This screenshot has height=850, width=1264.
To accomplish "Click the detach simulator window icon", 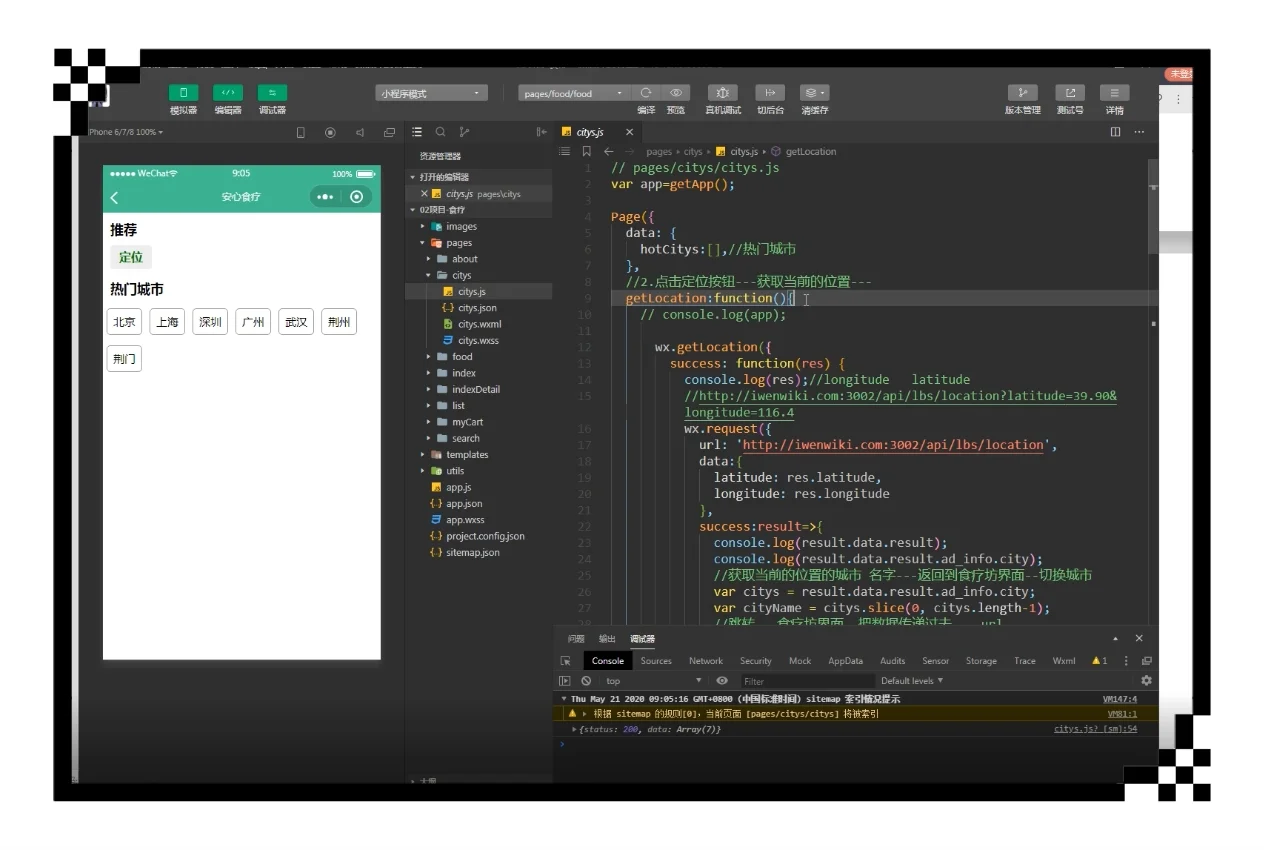I will point(389,132).
